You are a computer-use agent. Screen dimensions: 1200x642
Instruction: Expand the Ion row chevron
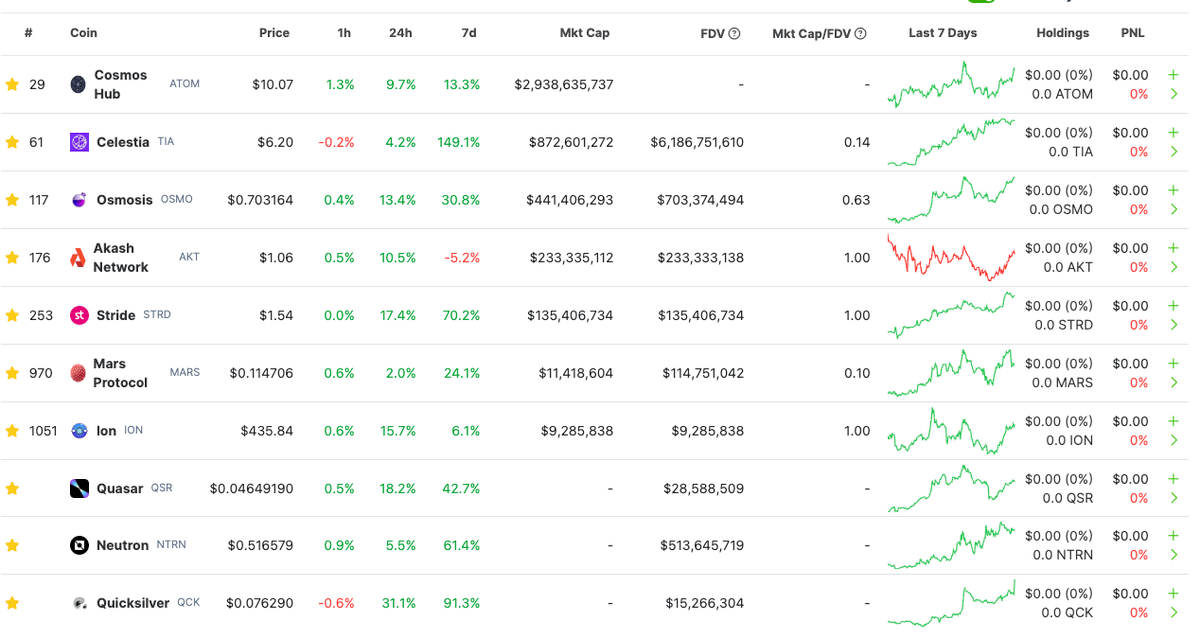pyautogui.click(x=1173, y=440)
